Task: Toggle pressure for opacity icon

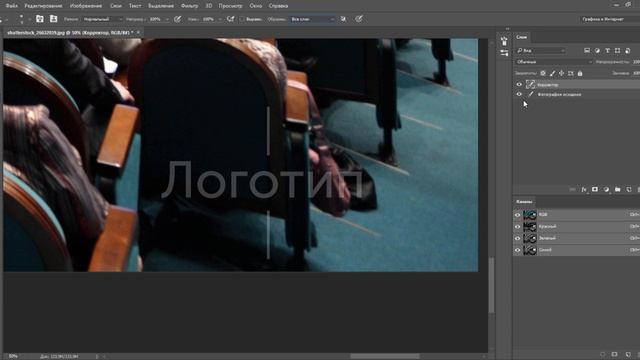Action: (x=178, y=19)
